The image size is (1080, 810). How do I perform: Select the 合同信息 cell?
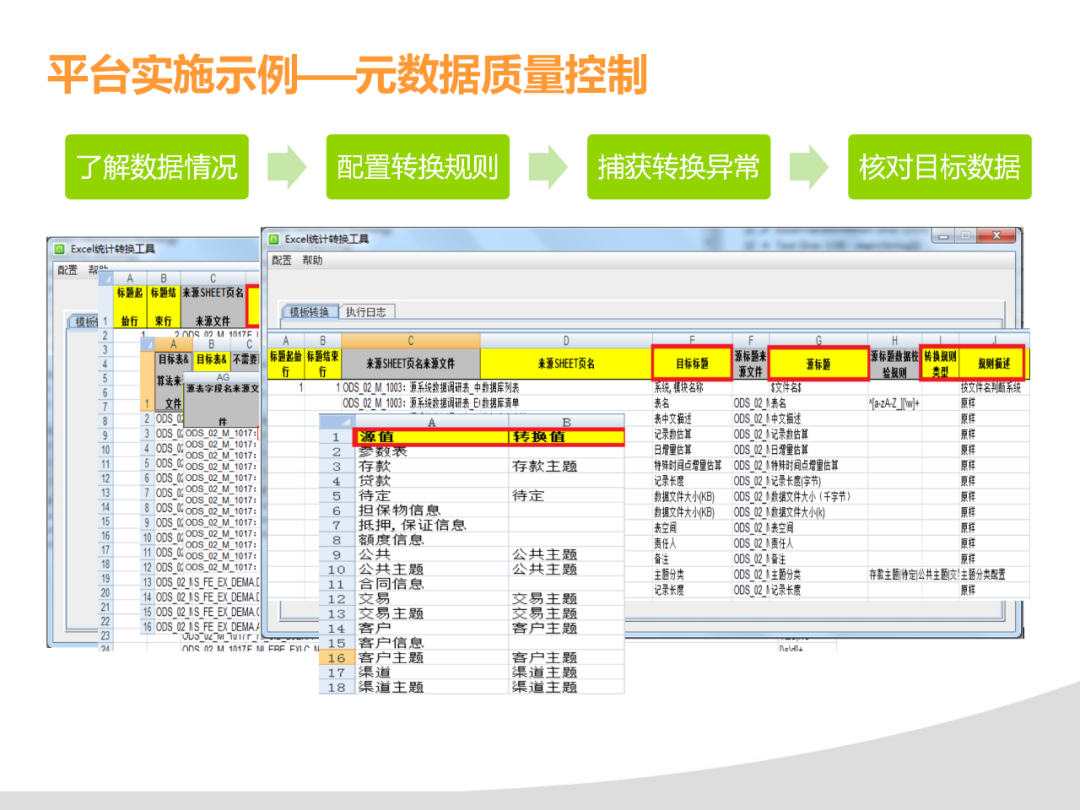[431, 583]
